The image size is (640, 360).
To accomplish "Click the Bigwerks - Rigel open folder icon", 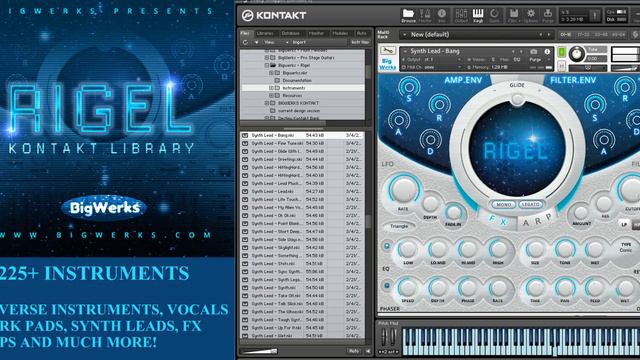I will pyautogui.click(x=273, y=65).
